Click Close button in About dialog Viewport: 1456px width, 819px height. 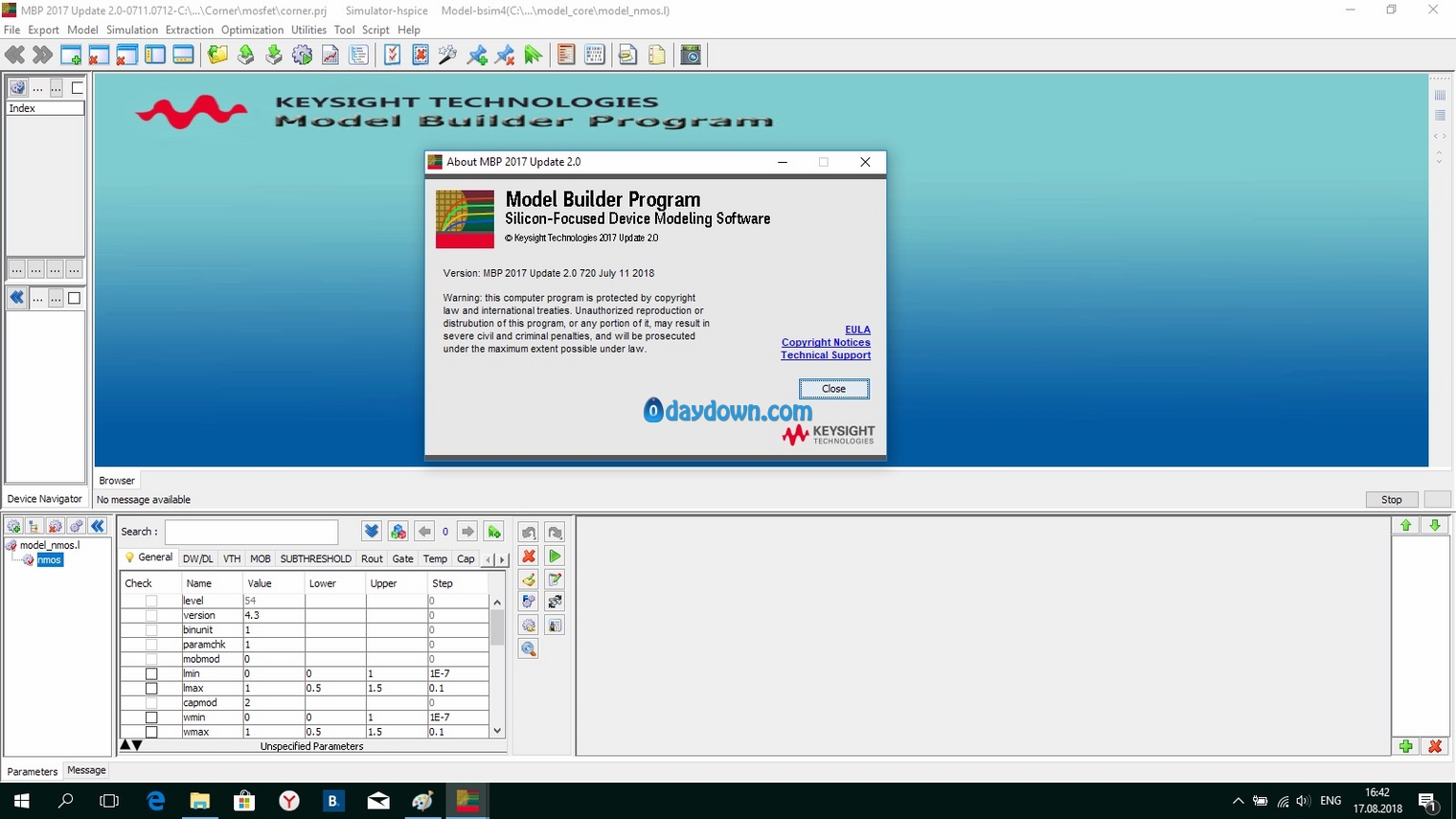coord(834,388)
